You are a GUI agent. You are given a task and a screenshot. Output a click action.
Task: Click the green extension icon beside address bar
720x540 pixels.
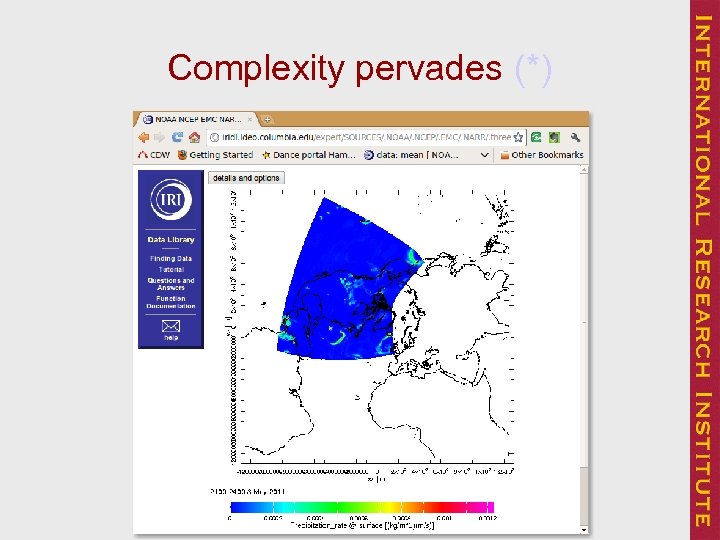[x=536, y=137]
